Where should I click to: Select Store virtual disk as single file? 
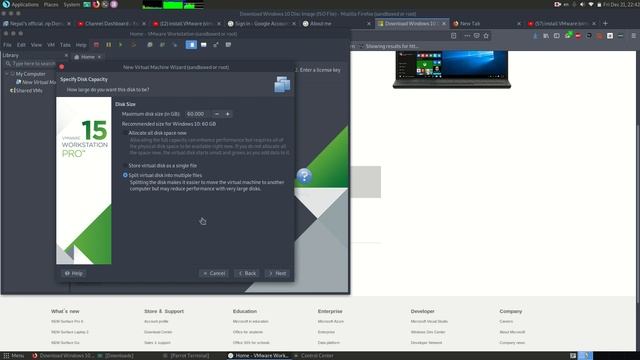pyautogui.click(x=160, y=166)
